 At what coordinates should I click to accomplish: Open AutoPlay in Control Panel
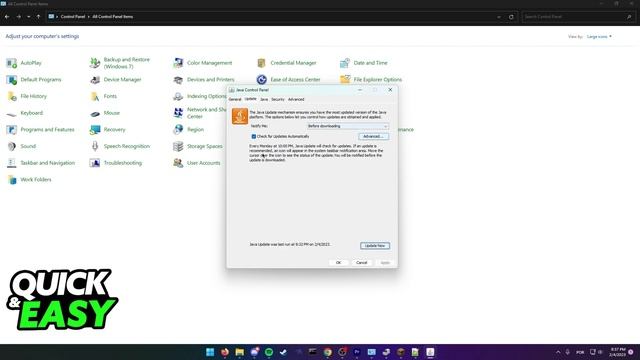tap(24, 63)
